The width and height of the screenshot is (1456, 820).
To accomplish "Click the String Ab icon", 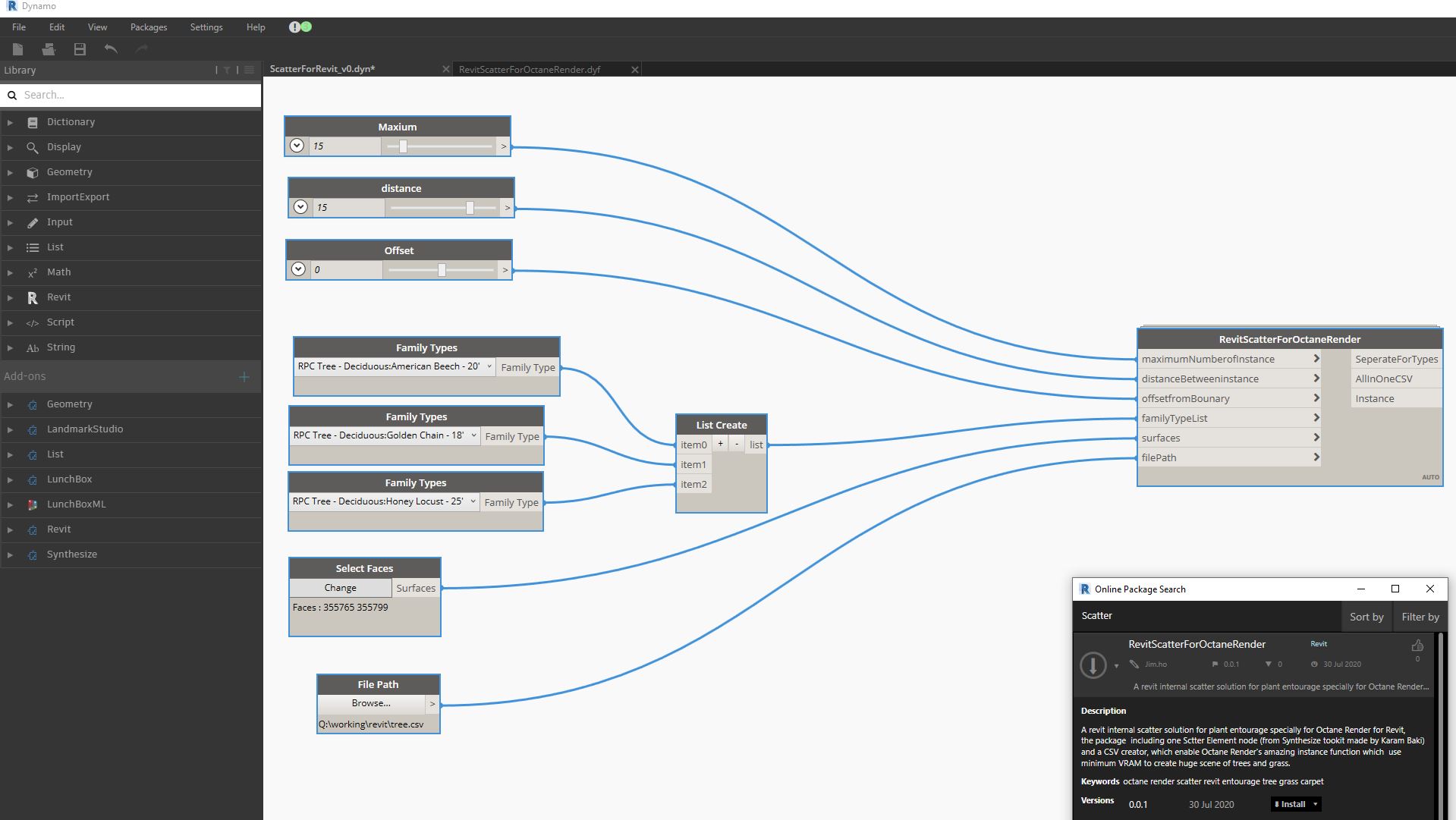I will point(33,347).
